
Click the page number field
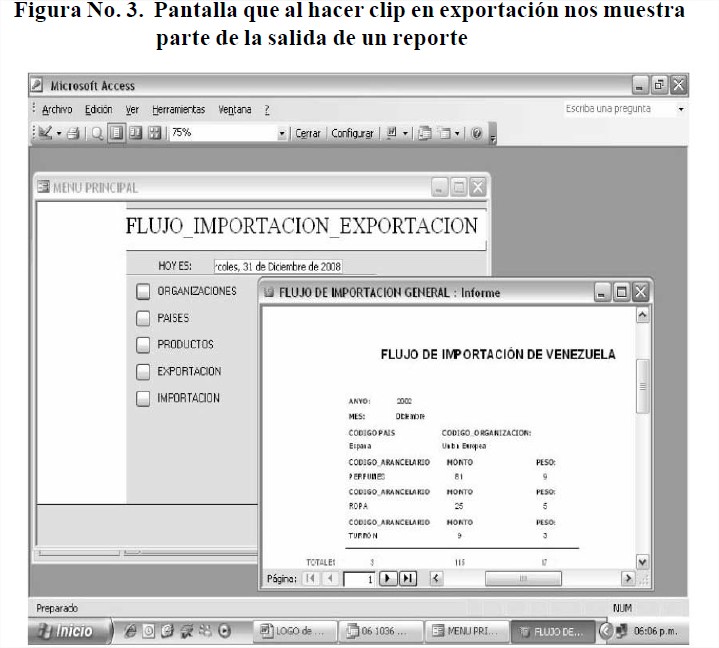(359, 579)
